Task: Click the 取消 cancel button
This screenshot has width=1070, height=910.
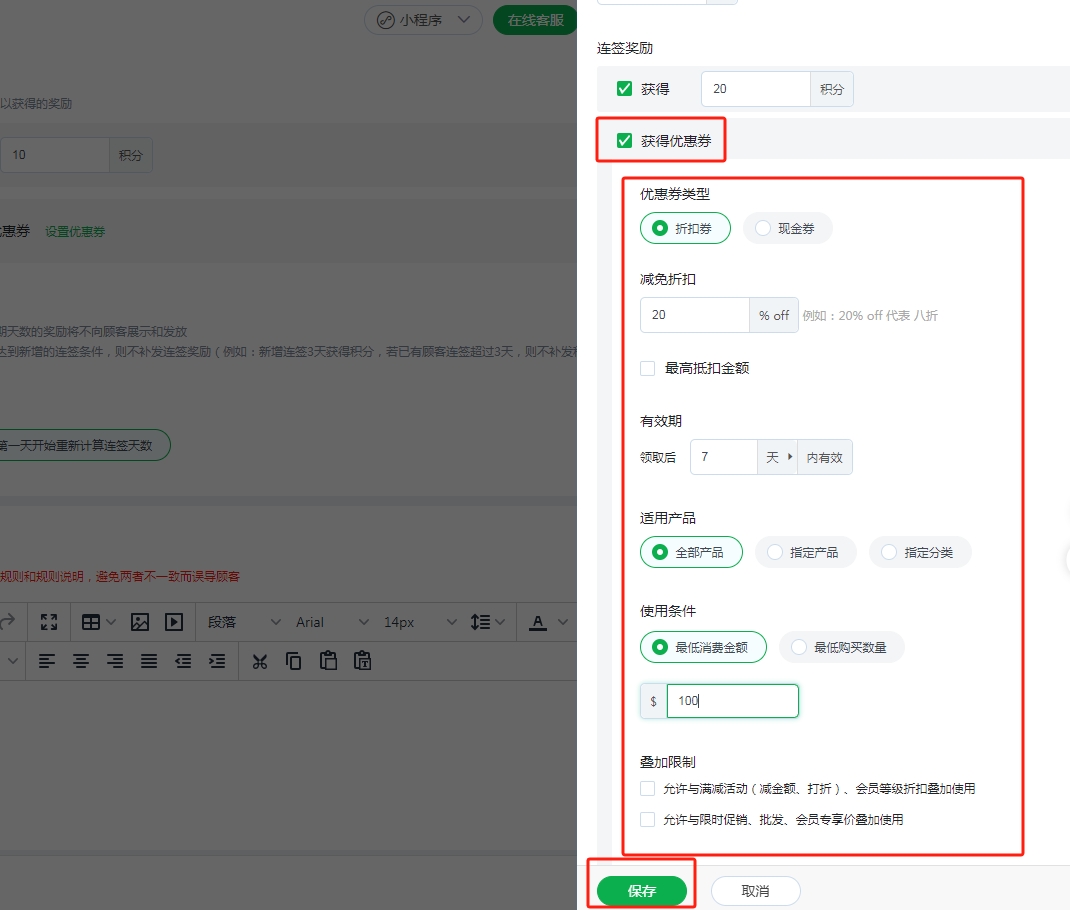Action: coord(755,891)
